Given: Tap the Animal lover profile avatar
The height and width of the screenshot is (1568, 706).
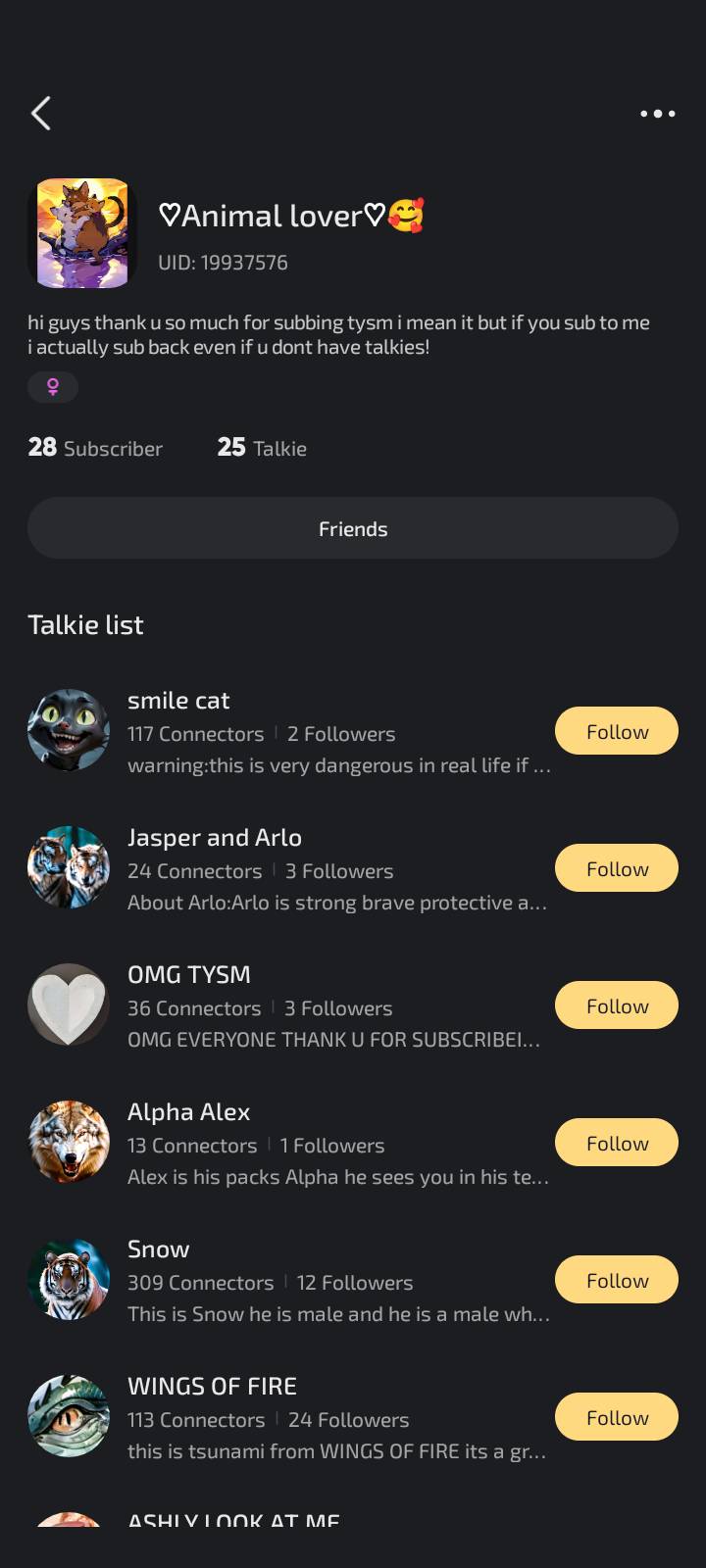Looking at the screenshot, I should 82,233.
